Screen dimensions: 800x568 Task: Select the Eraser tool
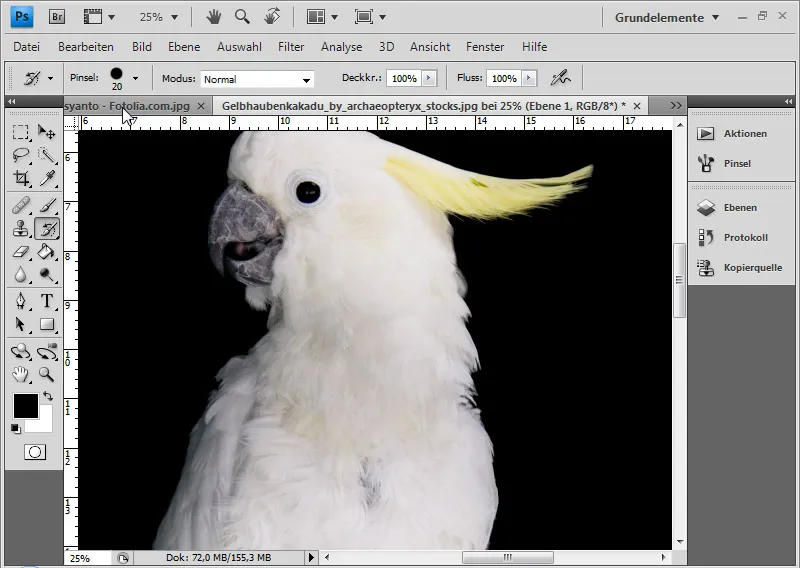[x=20, y=252]
